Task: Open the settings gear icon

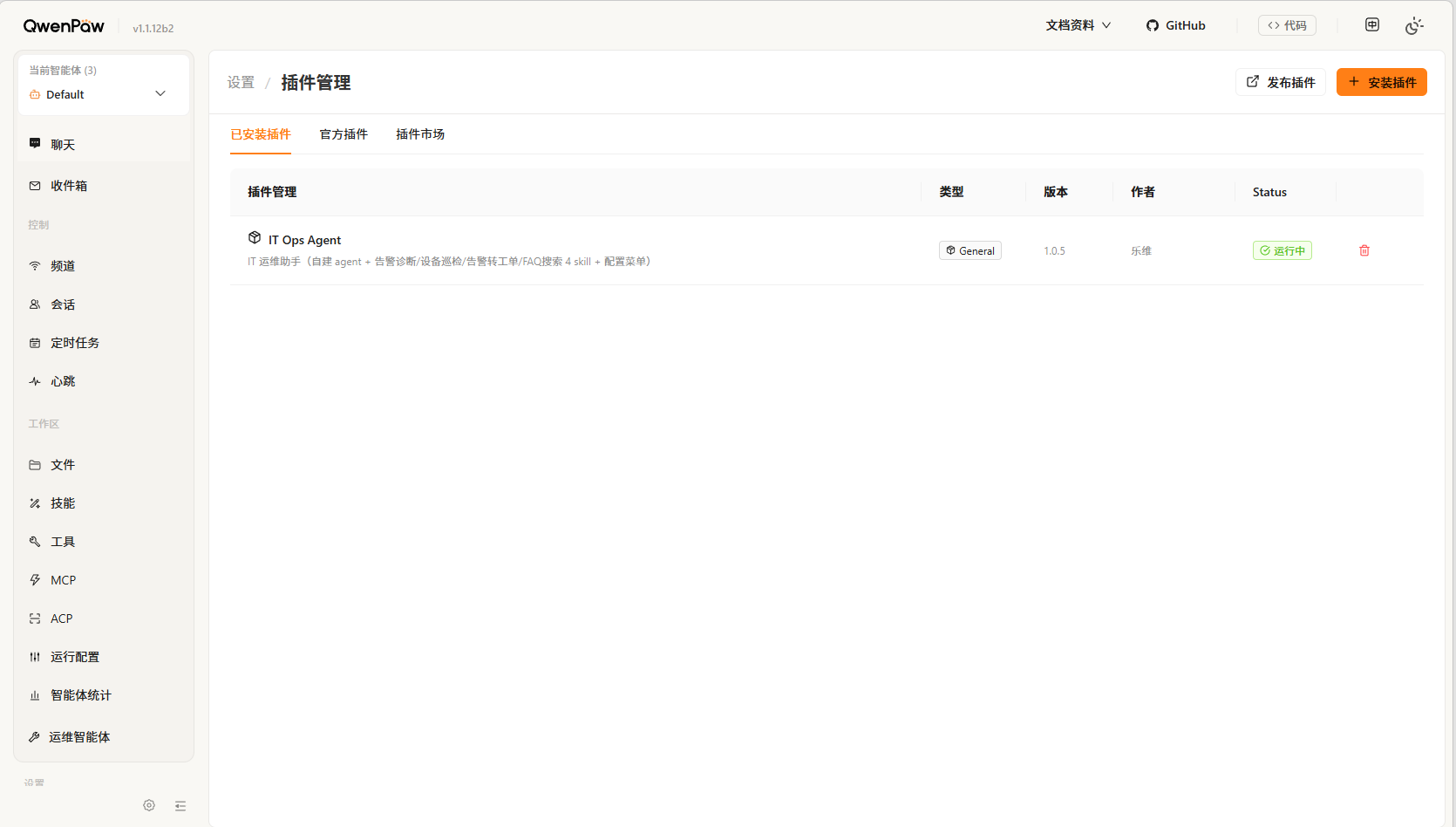Action: pyautogui.click(x=149, y=805)
